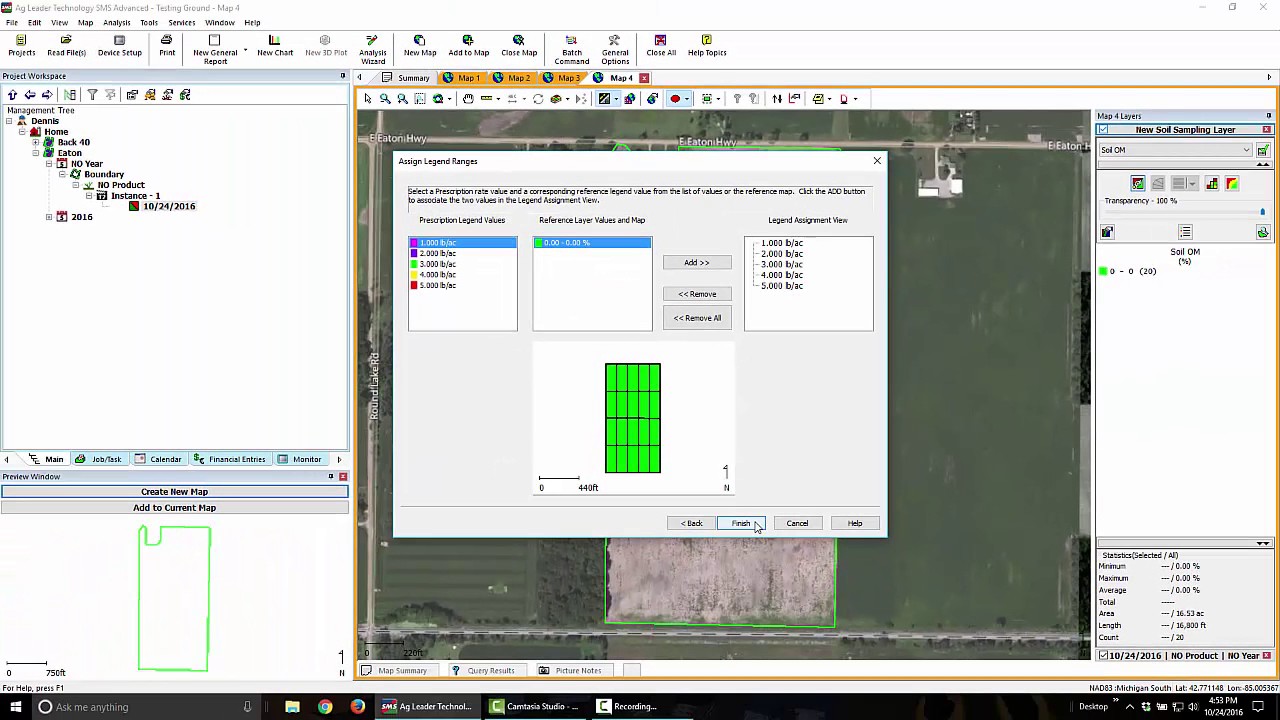Click the New Chart toolbar icon

pyautogui.click(x=275, y=46)
